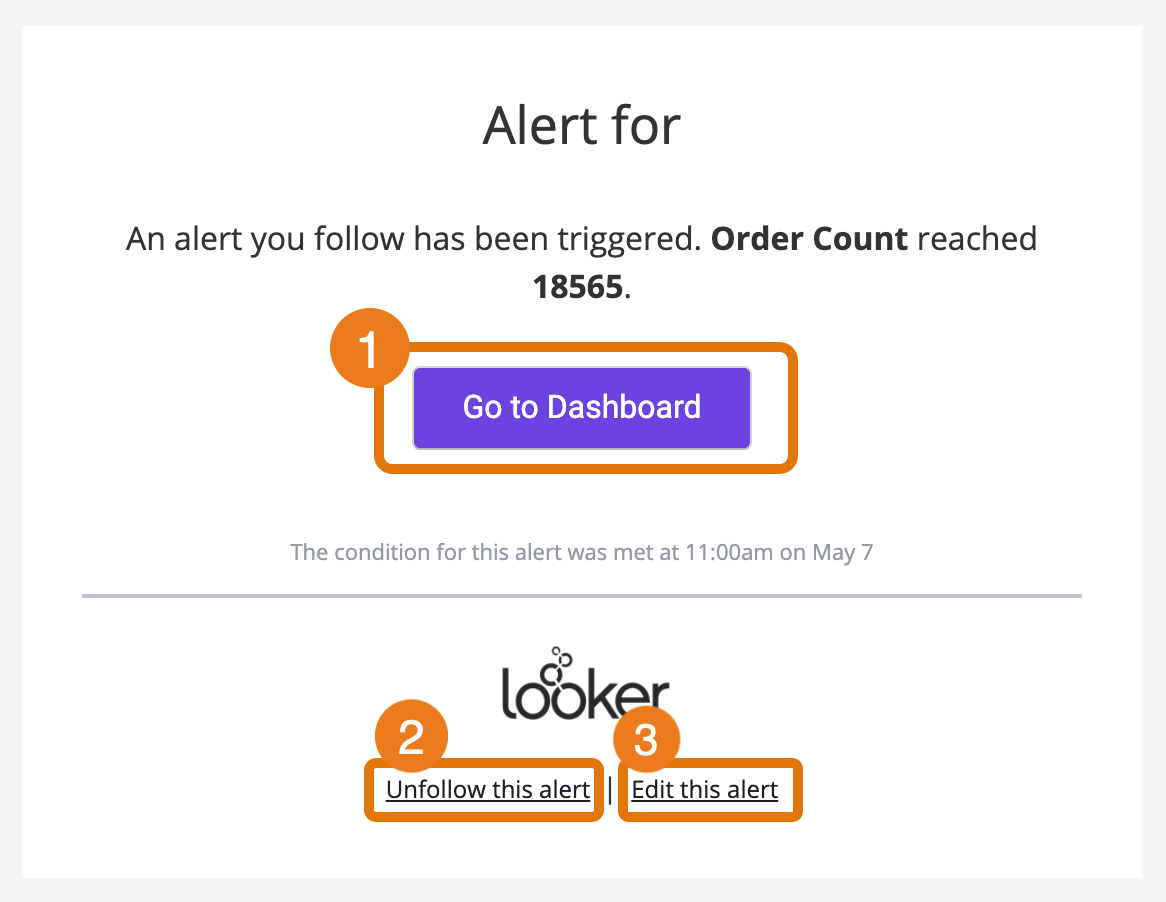
Task: Click the orange circle labeled 1
Action: click(x=368, y=347)
